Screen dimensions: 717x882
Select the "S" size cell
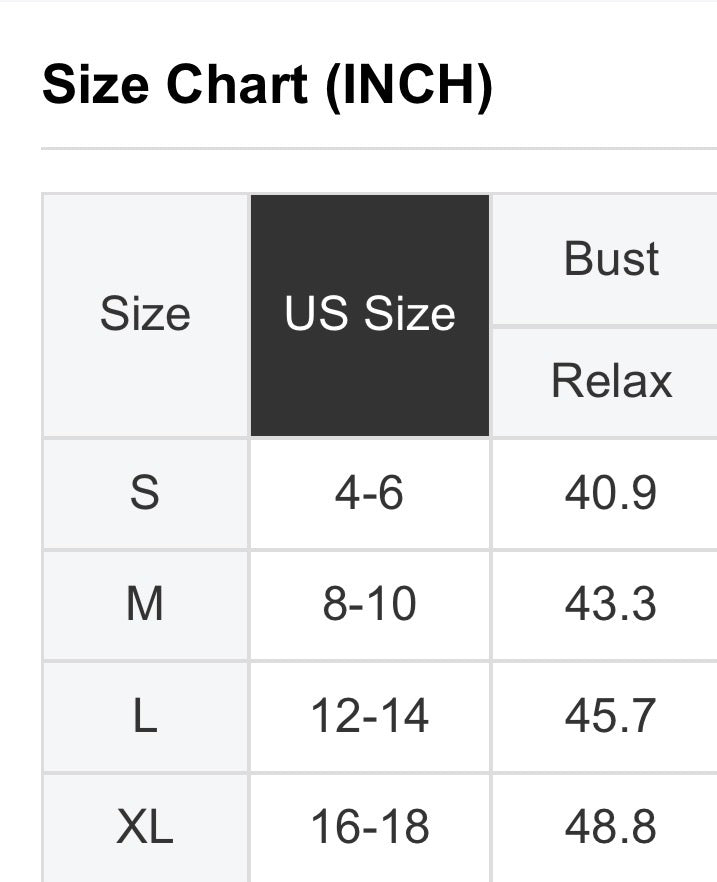[145, 493]
